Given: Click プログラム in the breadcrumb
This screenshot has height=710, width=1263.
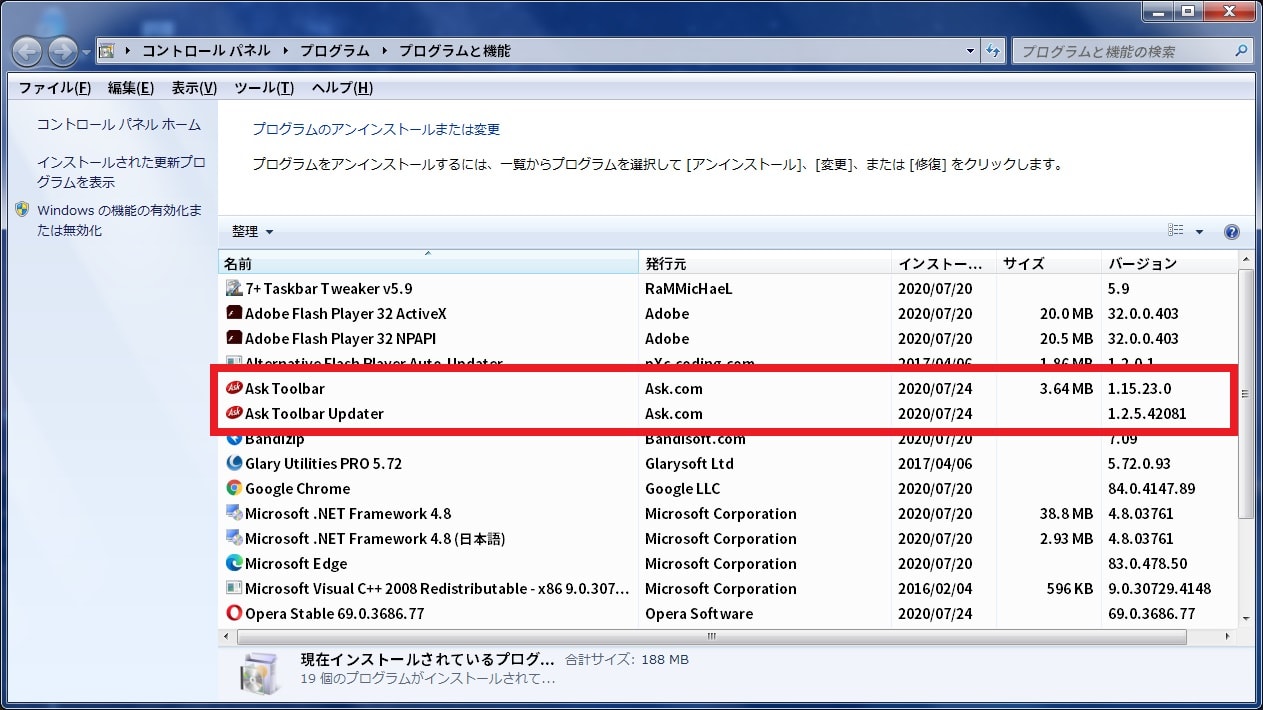Looking at the screenshot, I should [335, 51].
